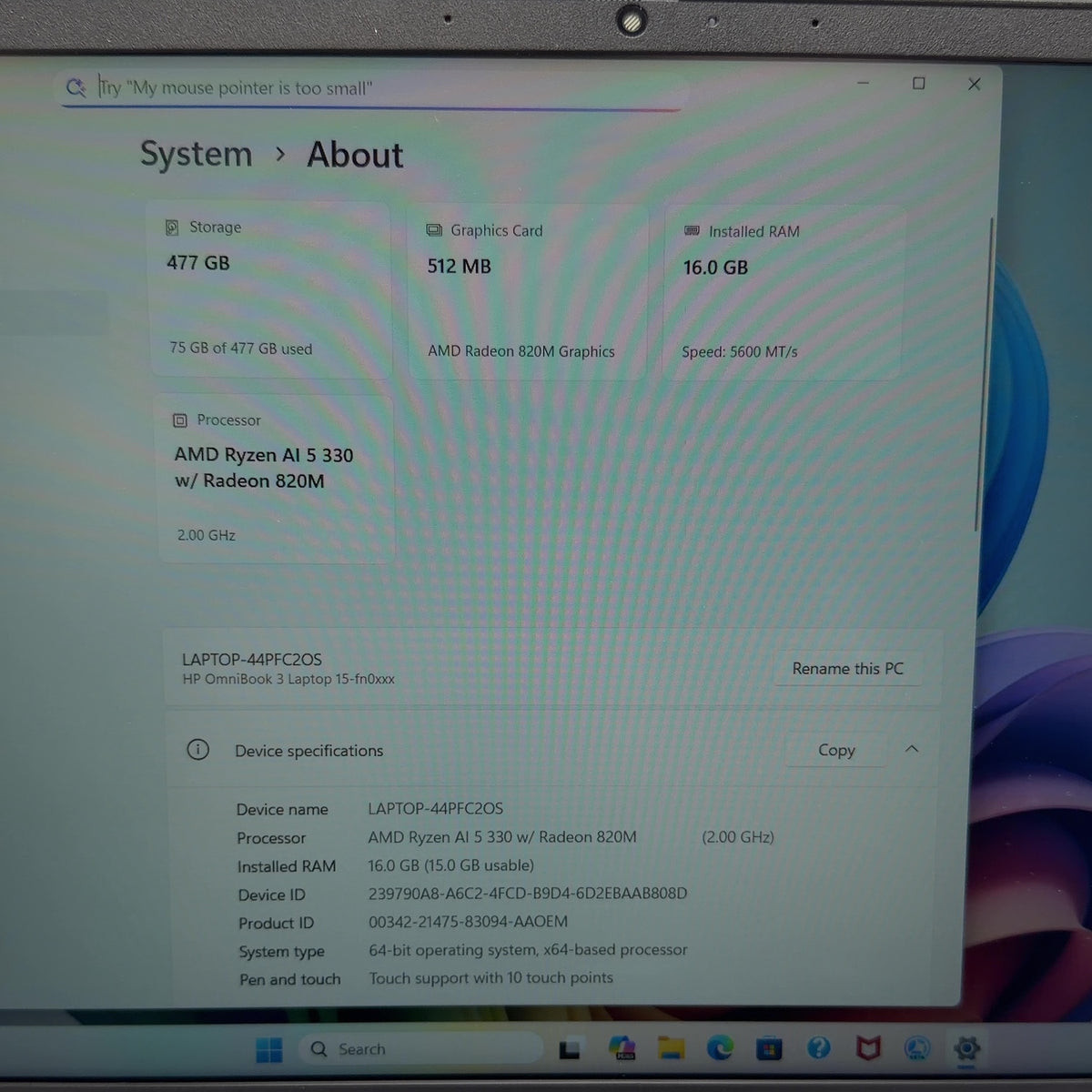Click the AMD Radeon 820M Graphics text
The image size is (1092, 1092).
[x=521, y=351]
